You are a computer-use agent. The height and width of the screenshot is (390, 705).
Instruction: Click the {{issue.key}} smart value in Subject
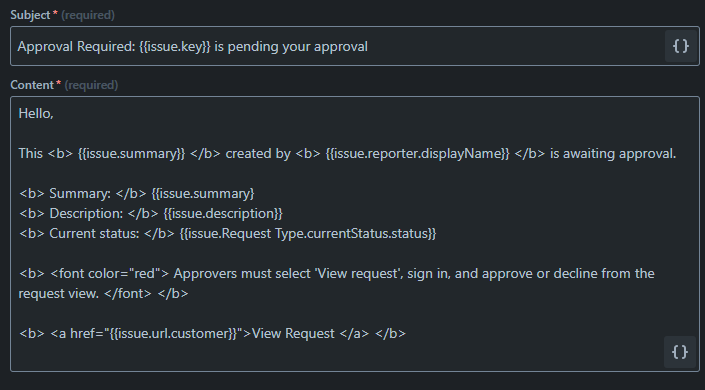point(174,46)
